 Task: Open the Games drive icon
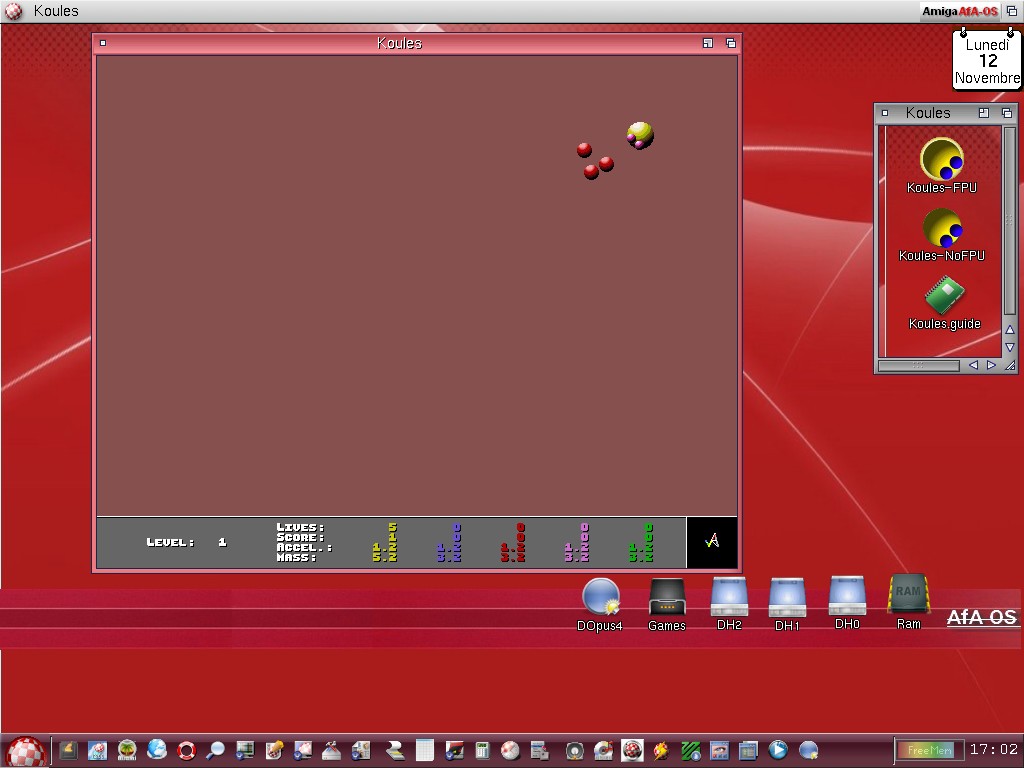[666, 597]
